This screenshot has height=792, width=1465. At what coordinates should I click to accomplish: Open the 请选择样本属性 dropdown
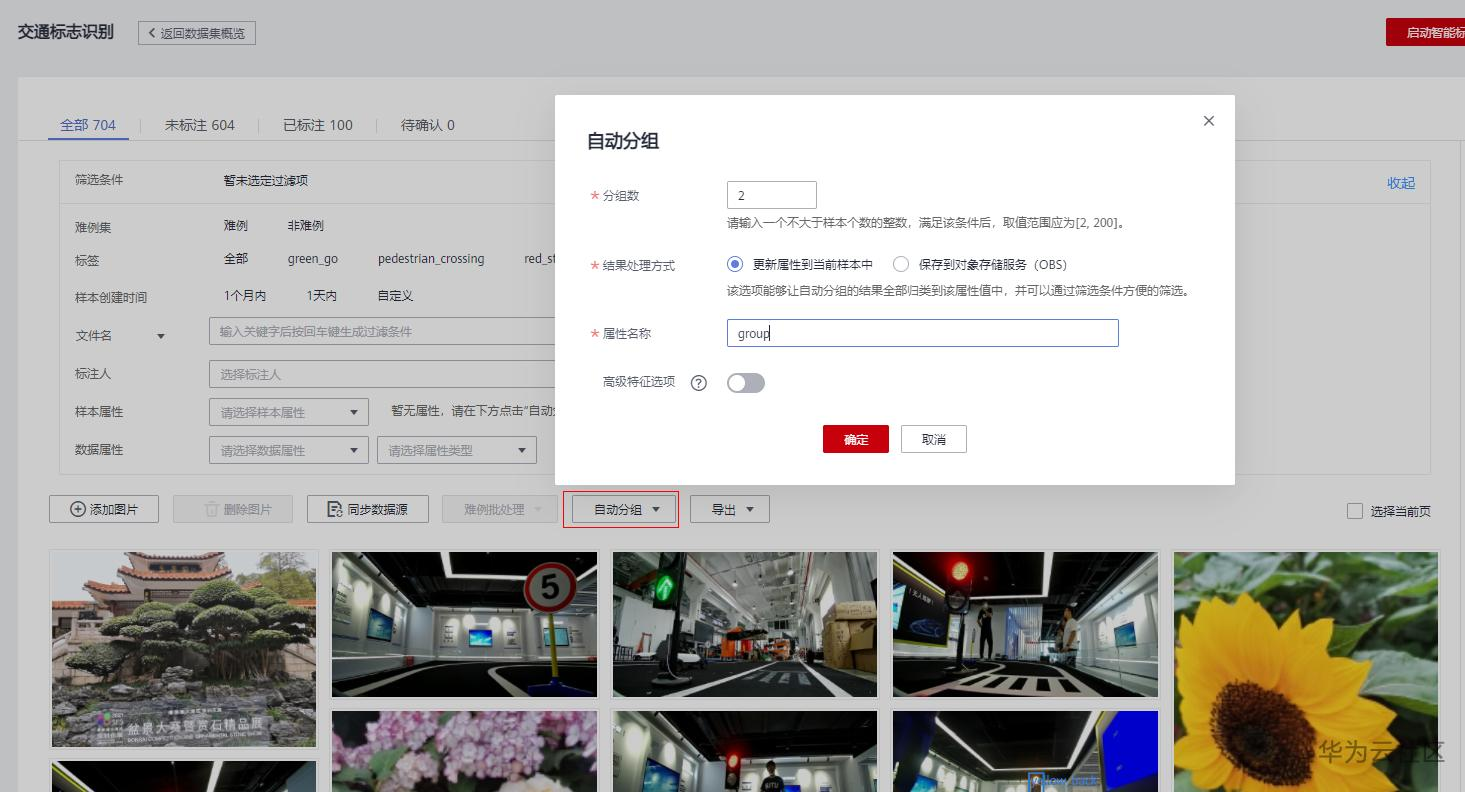(x=288, y=412)
